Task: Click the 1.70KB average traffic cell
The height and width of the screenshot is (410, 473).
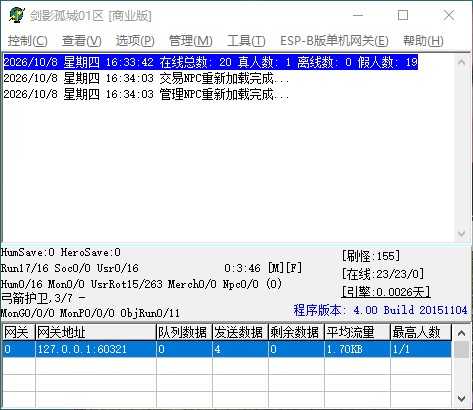Action: 357,349
